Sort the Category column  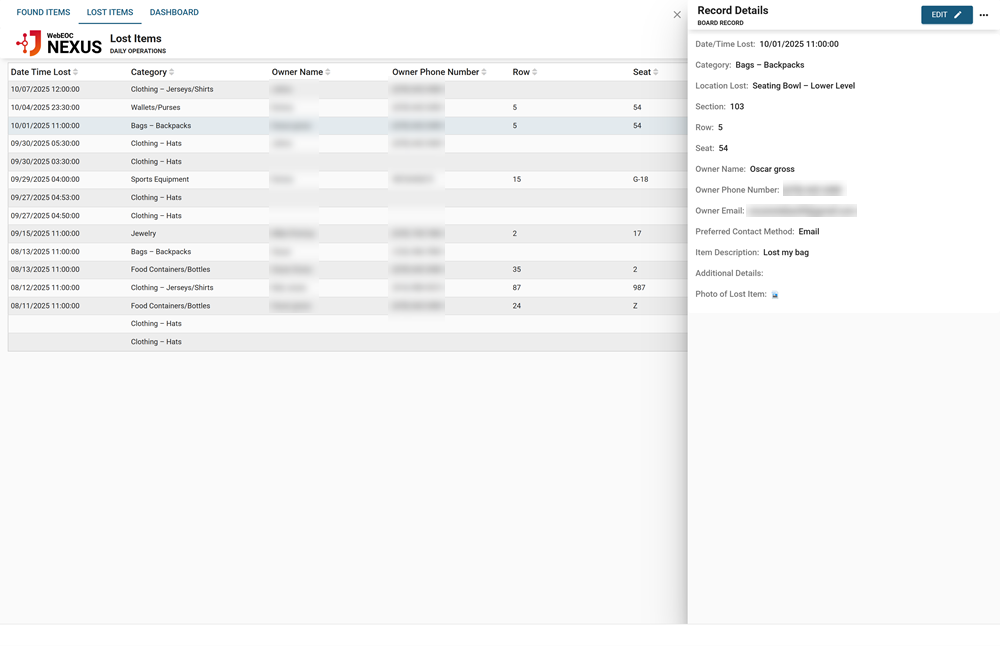pos(152,72)
